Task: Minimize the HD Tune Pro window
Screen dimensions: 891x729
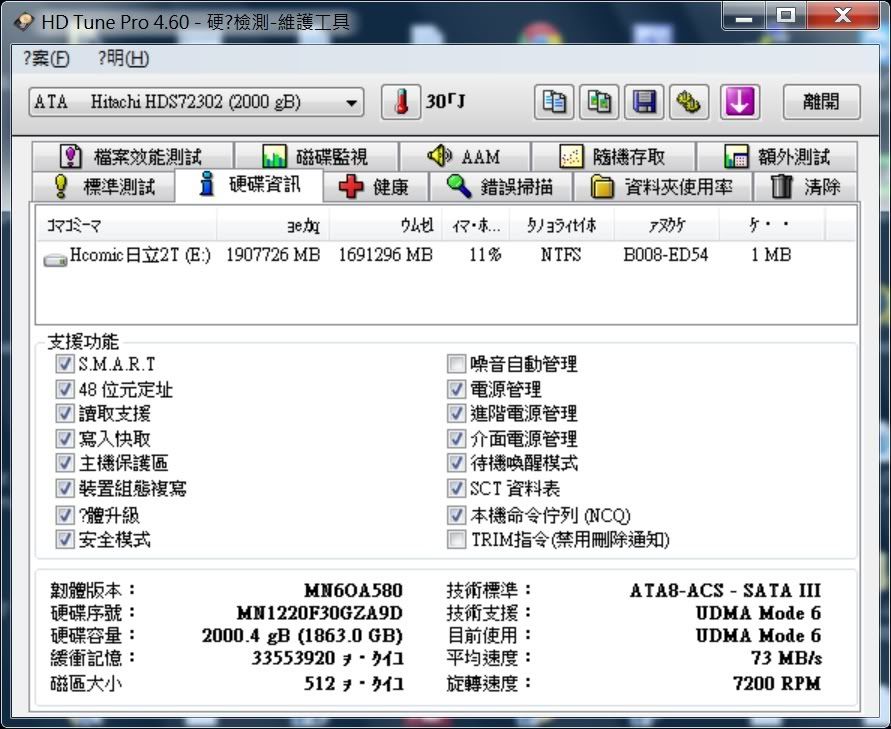Action: [x=744, y=16]
